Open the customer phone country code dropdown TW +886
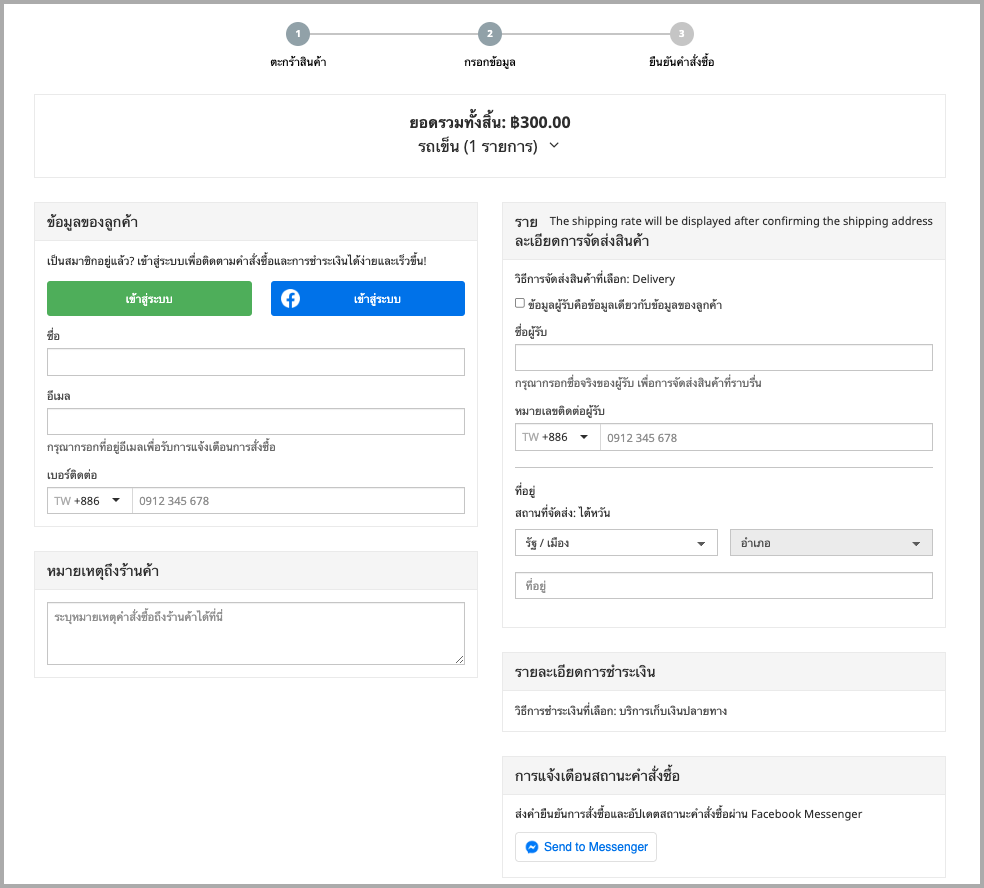The width and height of the screenshot is (984, 888). pos(90,501)
